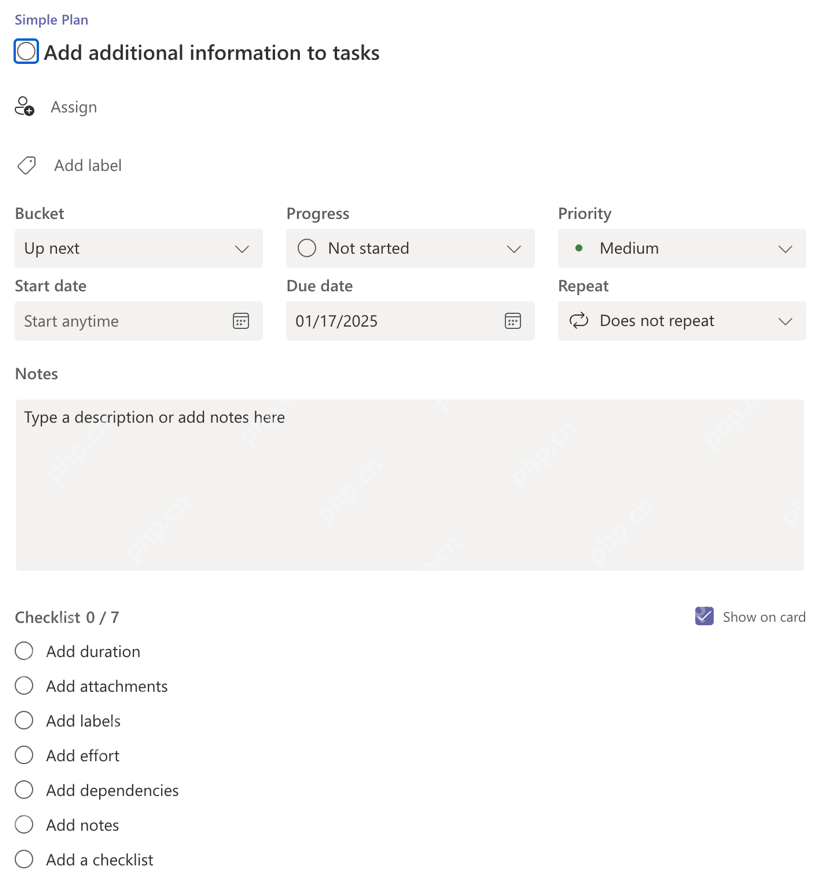The image size is (821, 872).
Task: Expand the Progress dropdown
Action: (410, 249)
